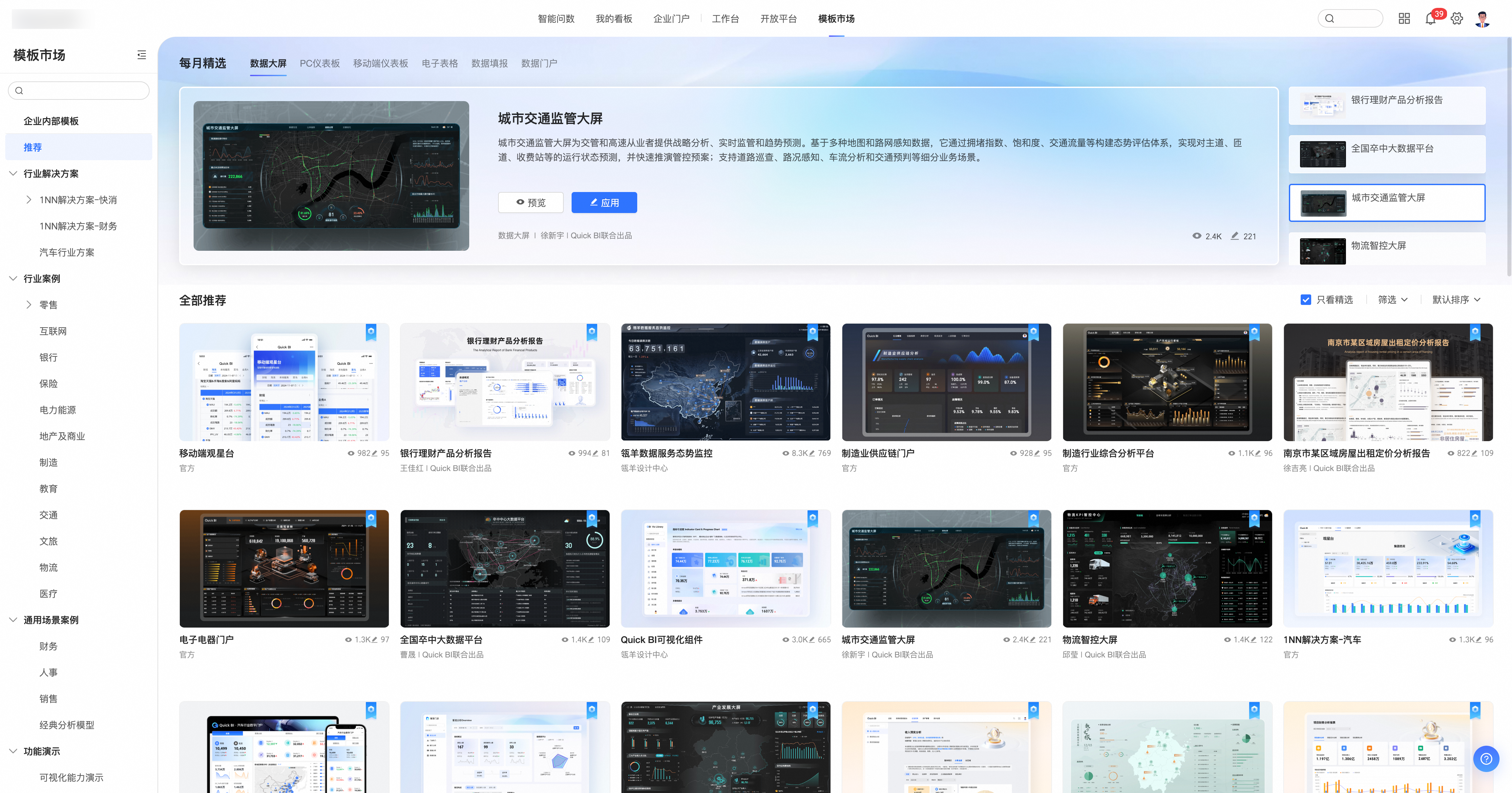Click the featured badge on 电子电器门户 card
The image size is (1512, 793).
pos(371,519)
